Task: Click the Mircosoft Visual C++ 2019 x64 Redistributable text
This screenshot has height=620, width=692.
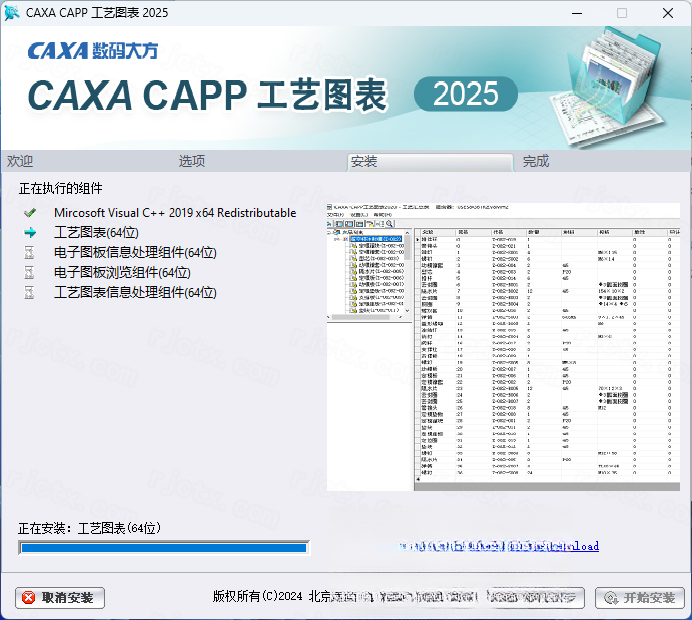Action: click(x=175, y=213)
